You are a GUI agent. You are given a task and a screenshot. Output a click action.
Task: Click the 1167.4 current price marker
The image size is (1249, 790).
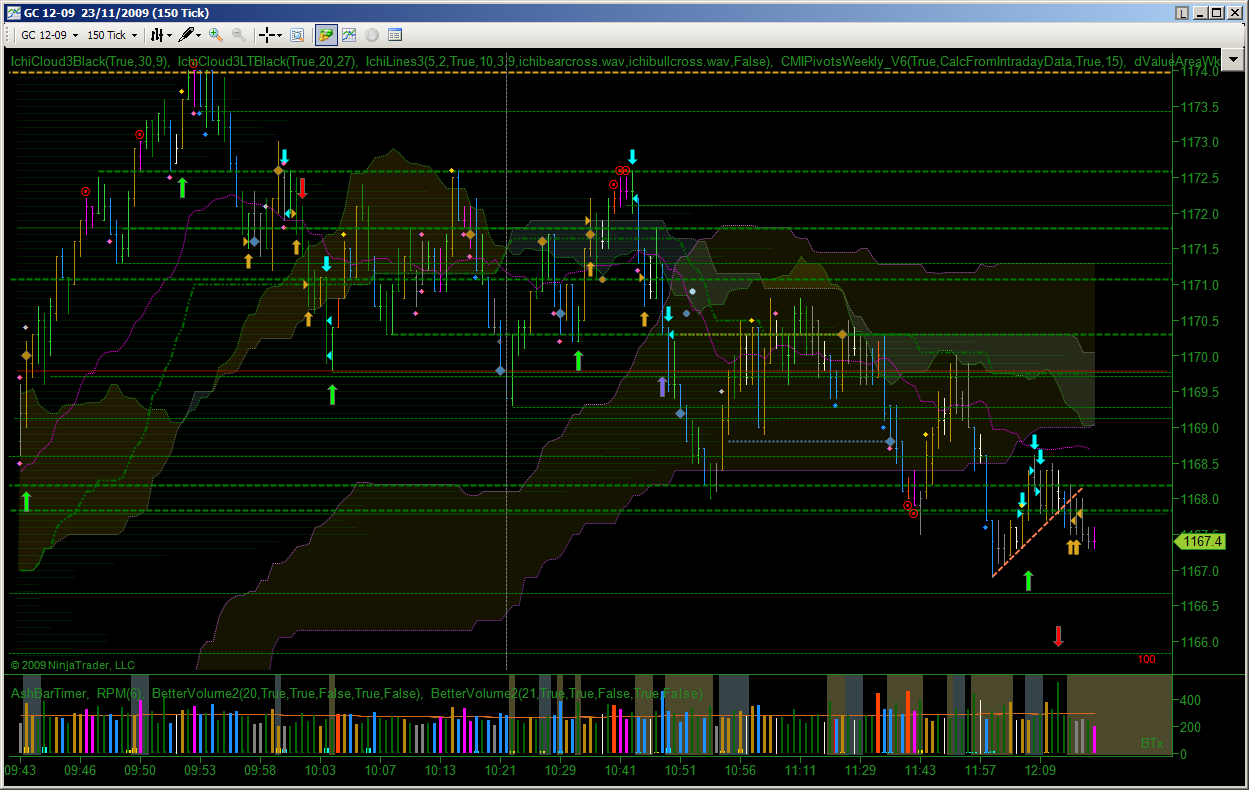coord(1200,541)
